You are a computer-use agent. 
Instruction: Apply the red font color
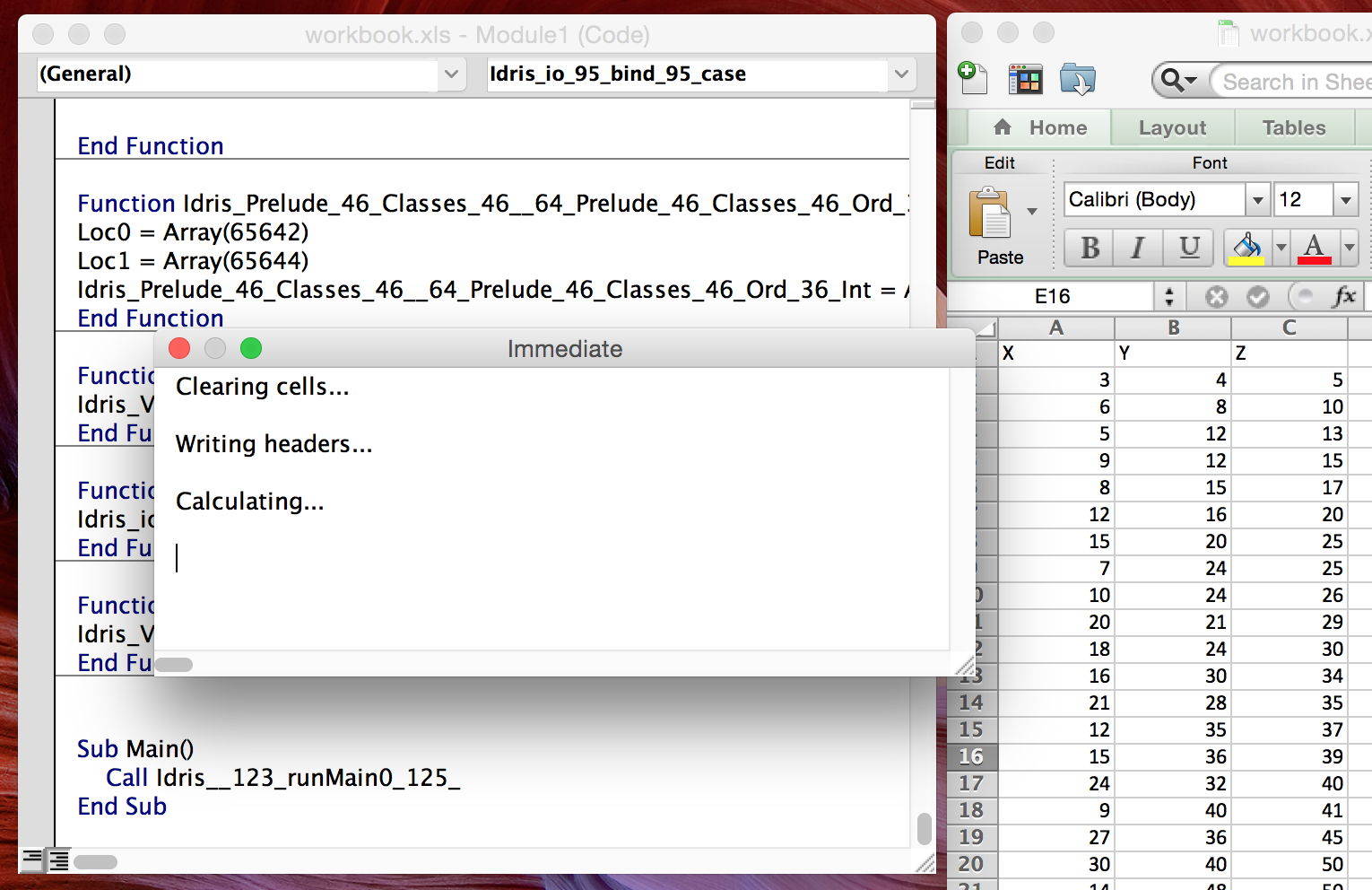pyautogui.click(x=1314, y=248)
